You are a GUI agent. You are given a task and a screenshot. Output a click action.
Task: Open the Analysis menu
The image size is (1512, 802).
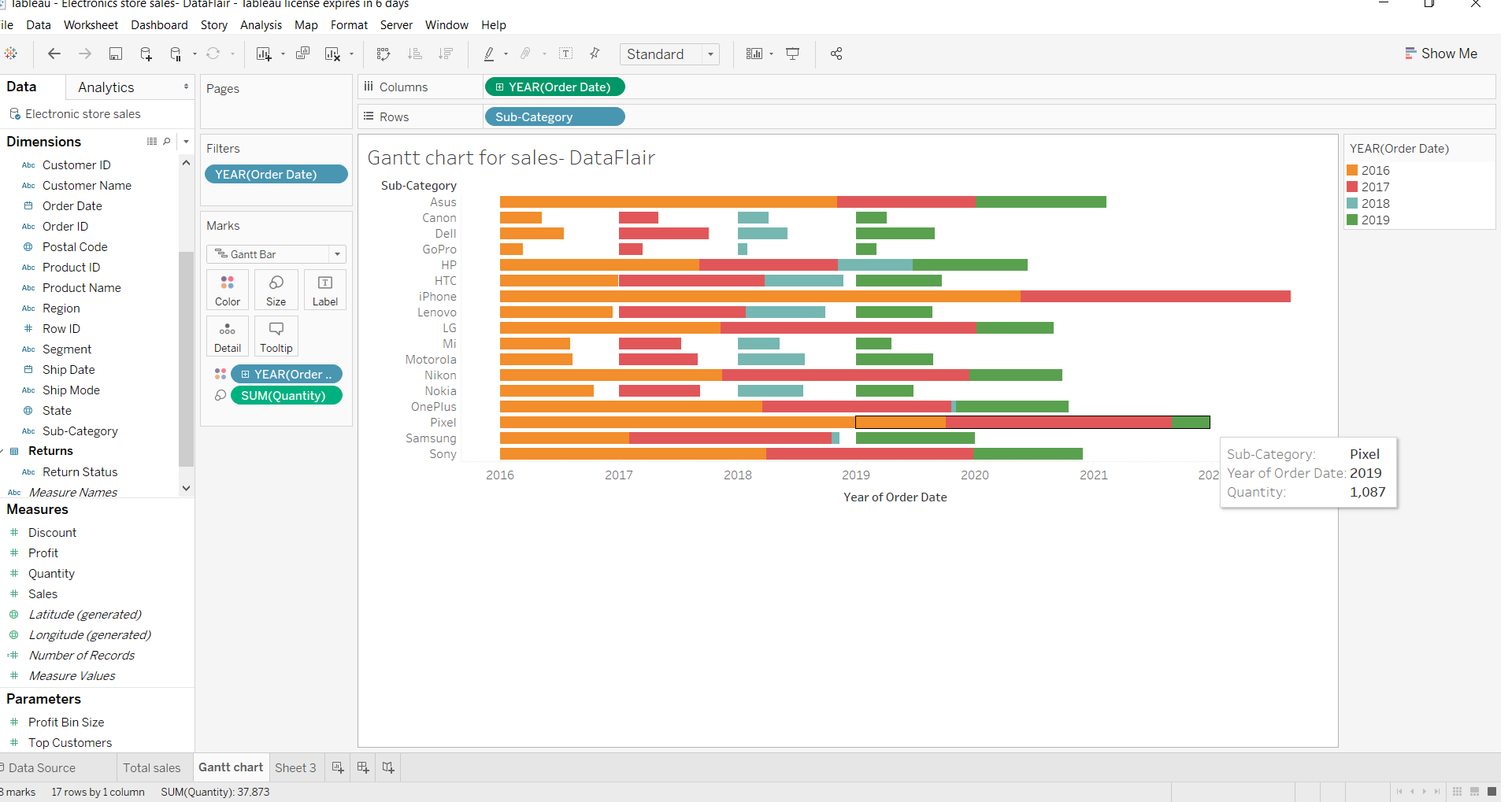pos(261,24)
